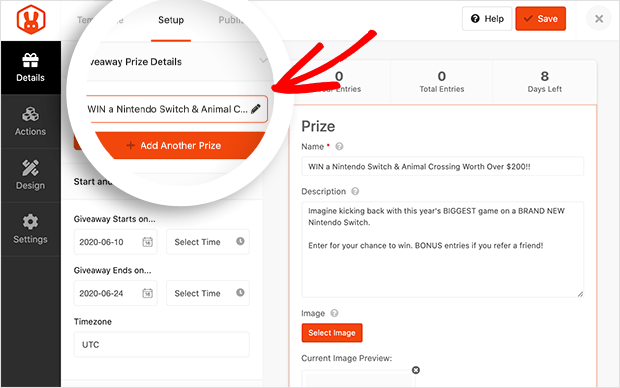
Task: Open calendar picker for giveaway end date
Action: [x=147, y=293]
